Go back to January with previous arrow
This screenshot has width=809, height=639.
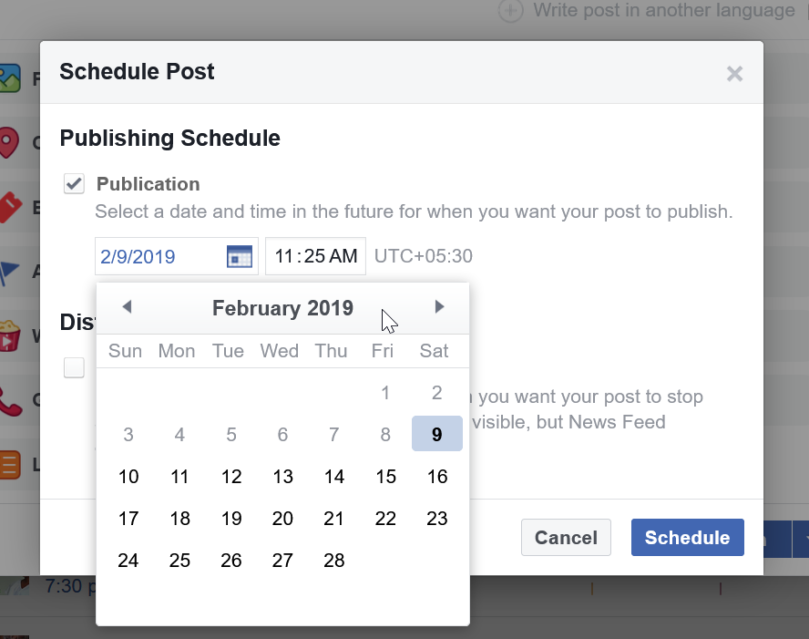[127, 307]
